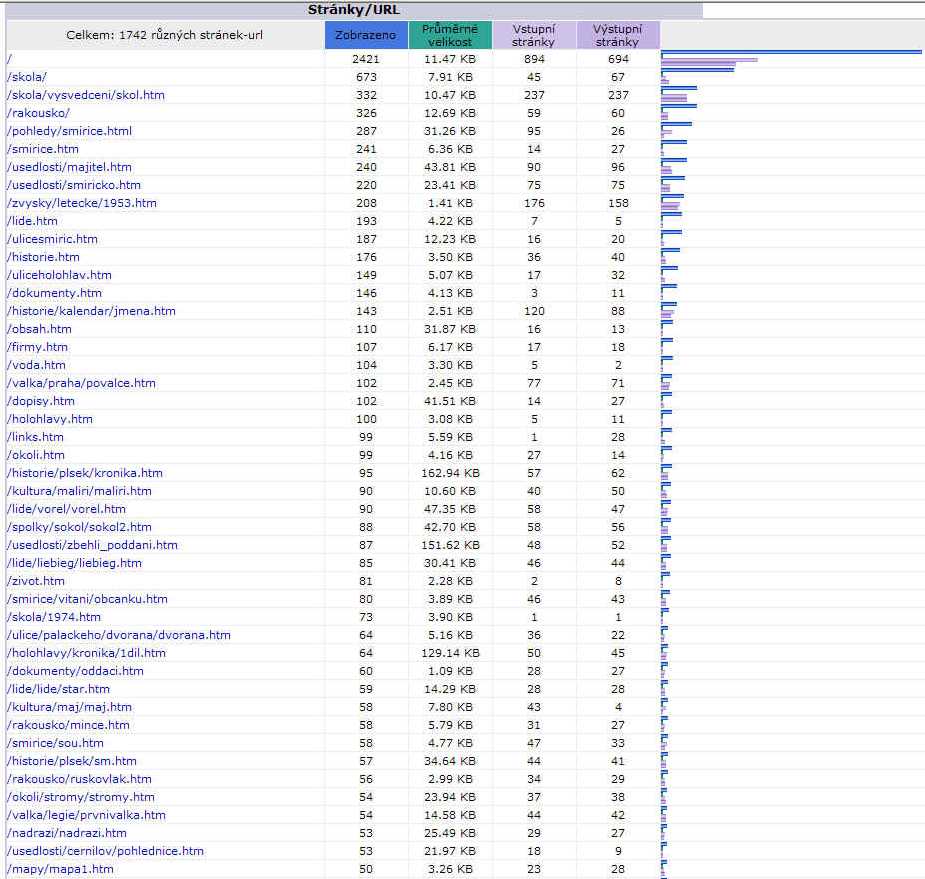Open /spolky/sokol/sokol2.htm link

pyautogui.click(x=79, y=527)
